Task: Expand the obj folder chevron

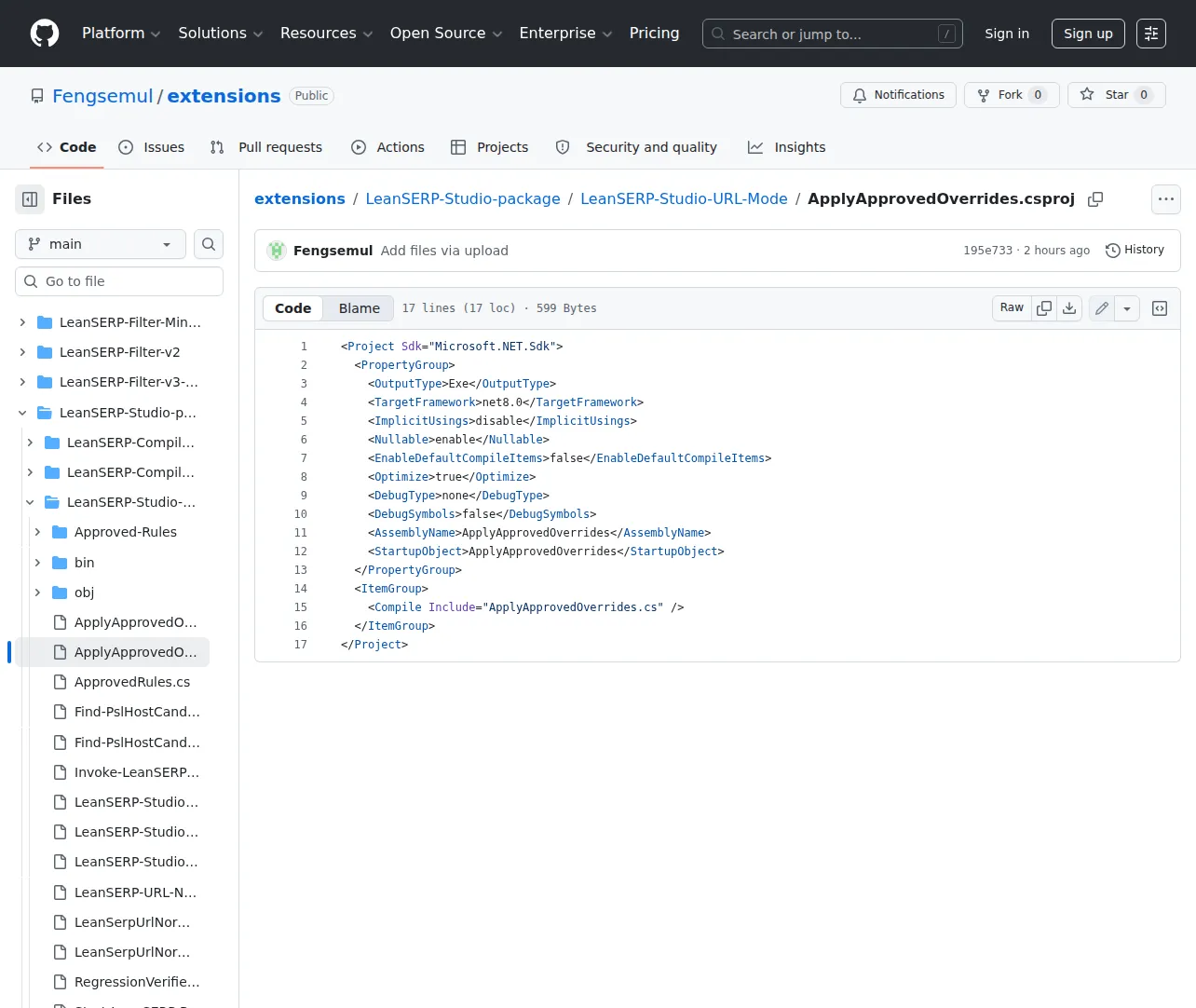Action: click(x=37, y=593)
